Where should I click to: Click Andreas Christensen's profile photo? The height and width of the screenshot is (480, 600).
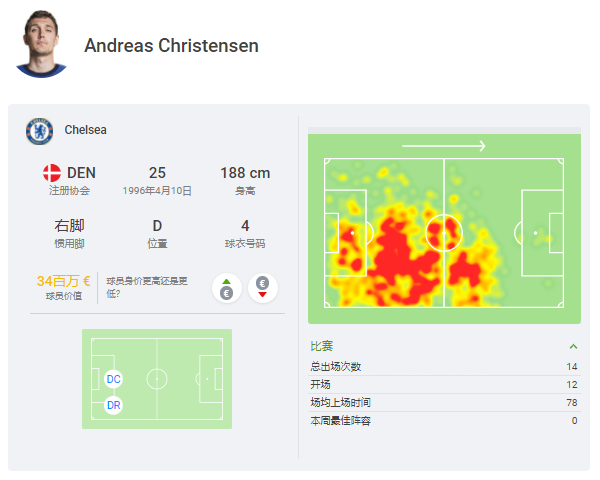[x=42, y=43]
